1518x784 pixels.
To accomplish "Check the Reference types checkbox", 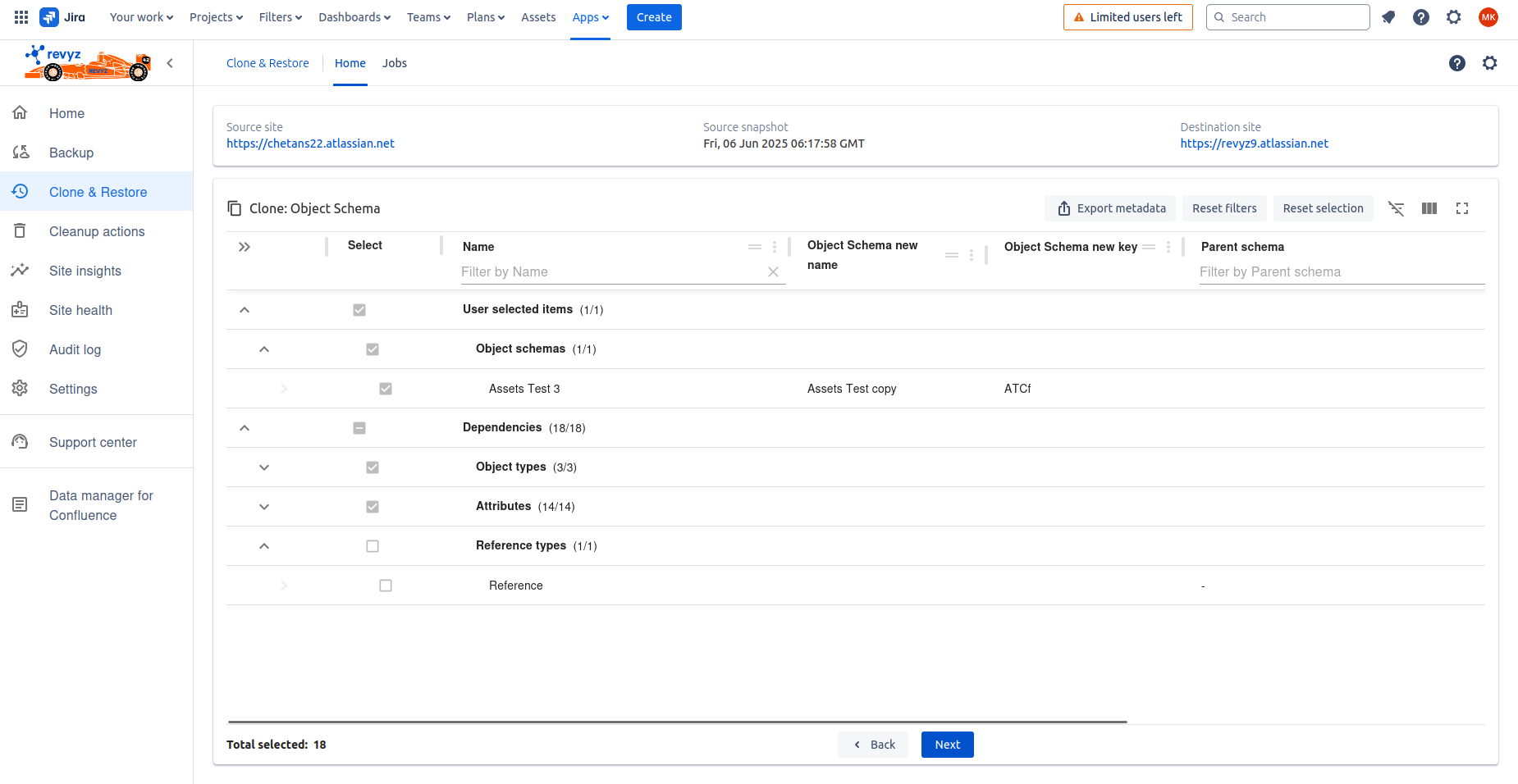I will pos(373,546).
